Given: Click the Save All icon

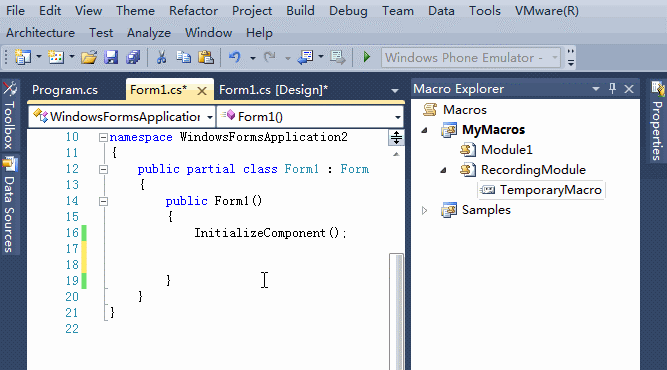Looking at the screenshot, I should click(133, 57).
